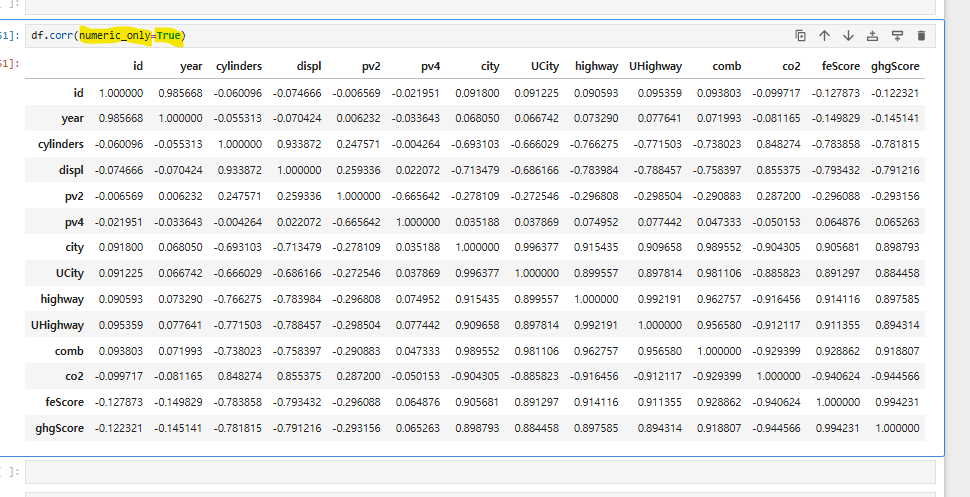The image size is (970, 497).
Task: Select 0.064876 in the pv4 row
Action: [838, 222]
